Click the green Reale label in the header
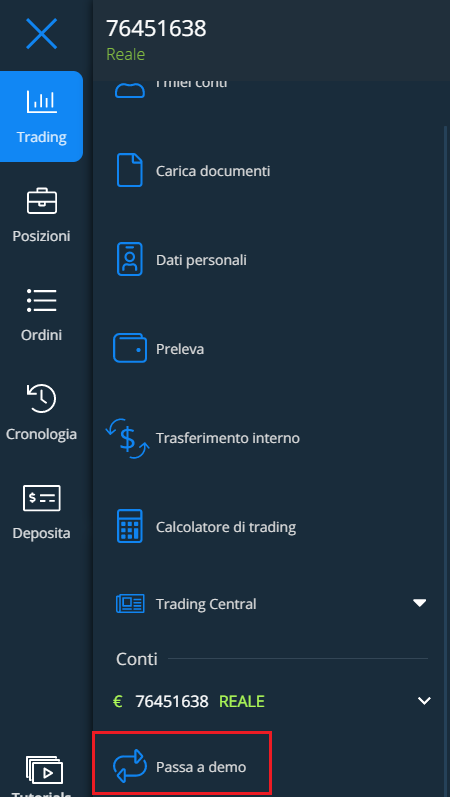Screen dimensions: 450x797 tap(126, 54)
